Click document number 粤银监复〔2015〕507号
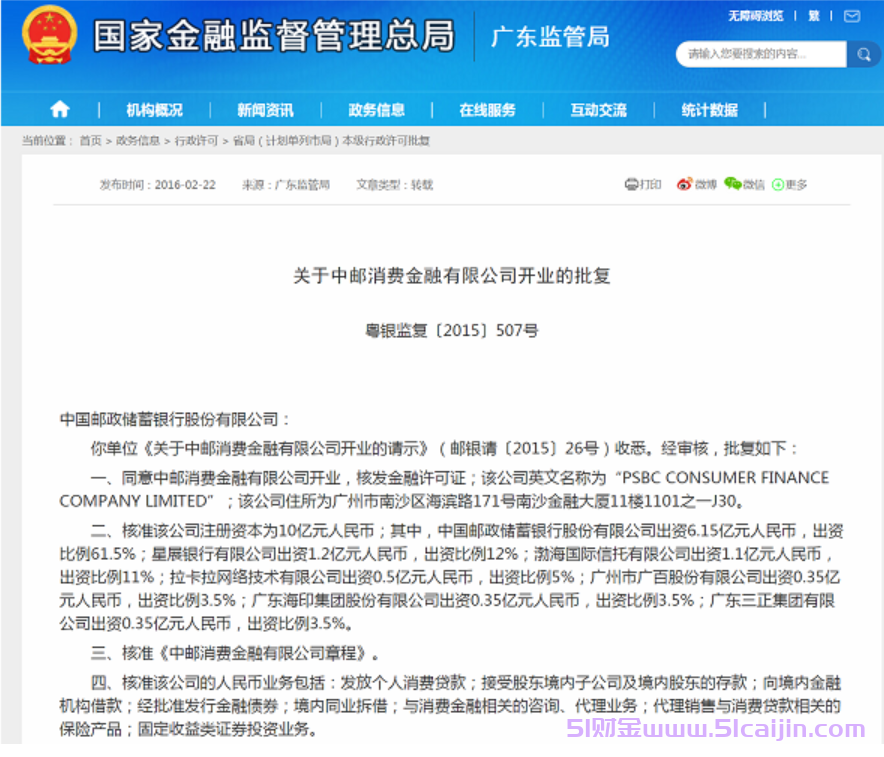 point(452,330)
